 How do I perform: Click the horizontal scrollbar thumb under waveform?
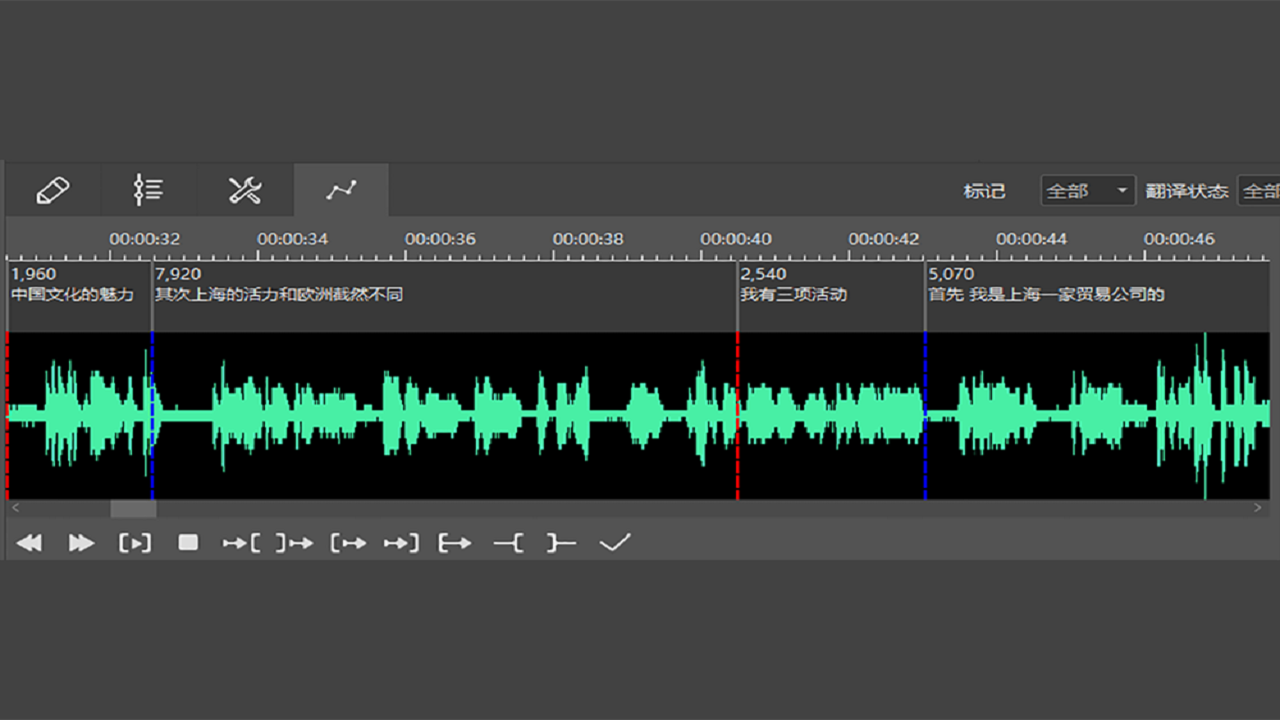[x=133, y=509]
